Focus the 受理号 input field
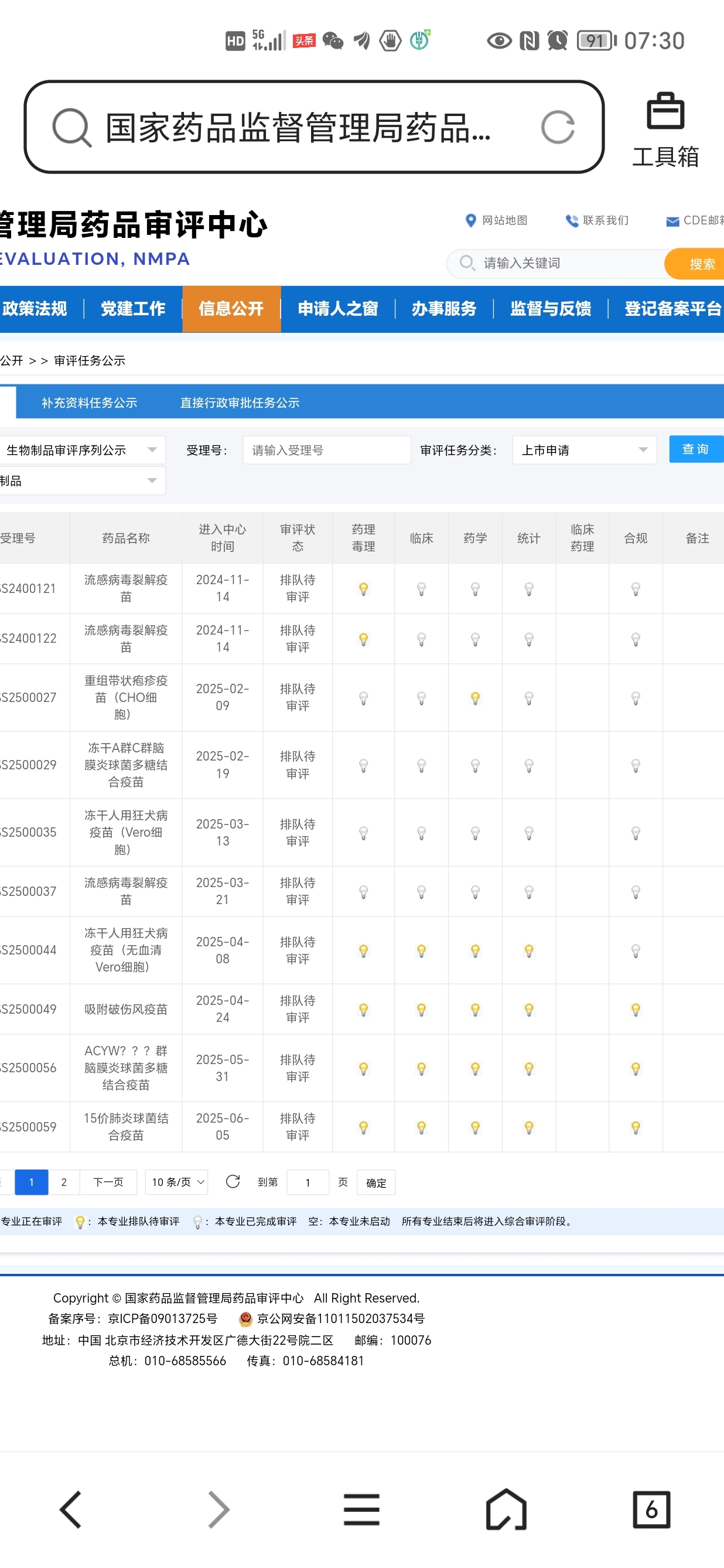 click(x=327, y=450)
